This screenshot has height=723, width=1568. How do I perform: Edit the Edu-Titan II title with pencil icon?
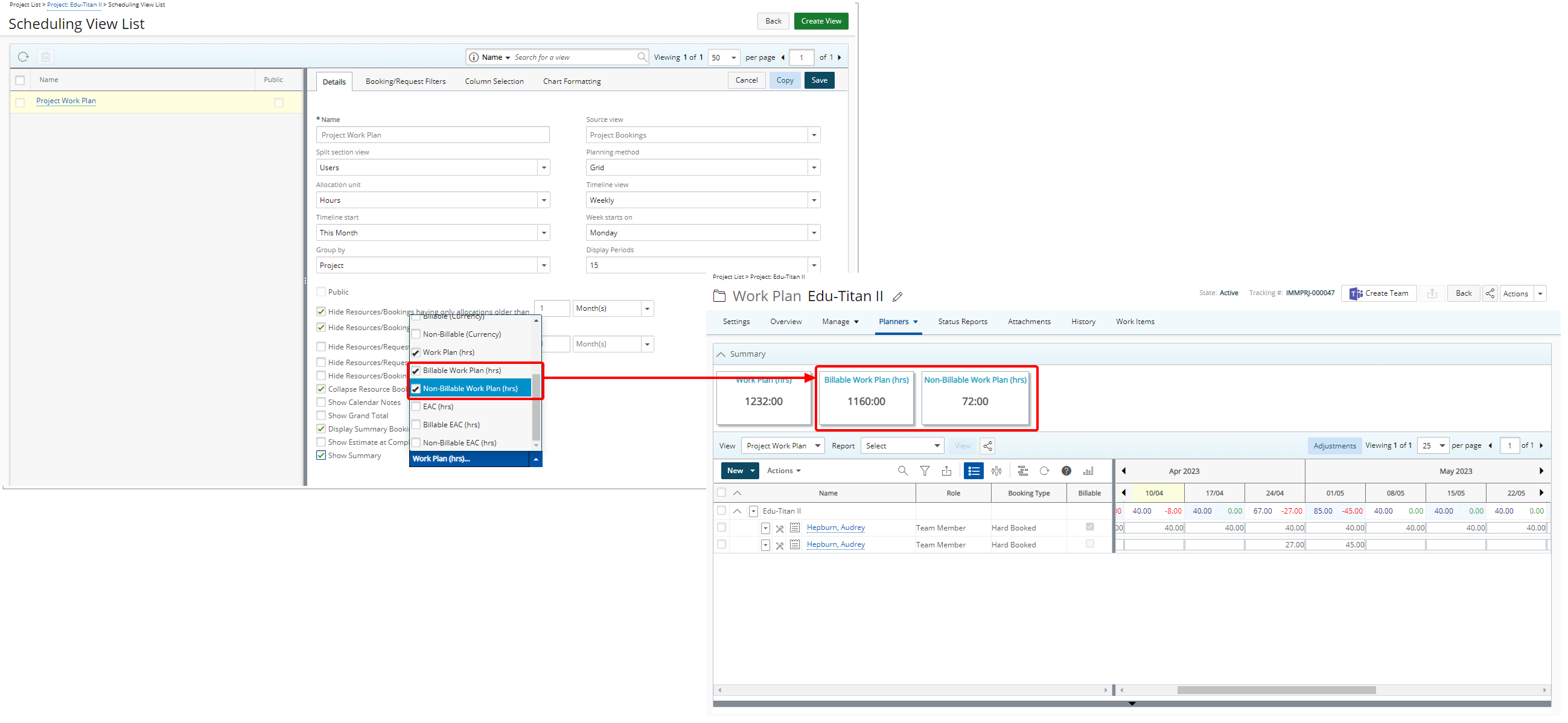point(897,296)
